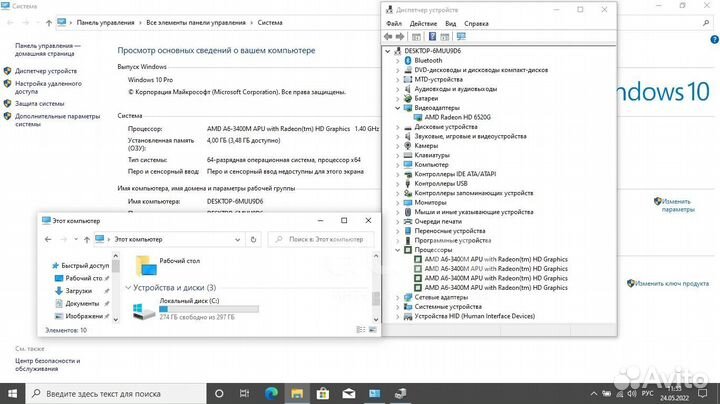This screenshot has width=720, height=404.
Task: Select the Камеры device category
Action: pos(426,146)
